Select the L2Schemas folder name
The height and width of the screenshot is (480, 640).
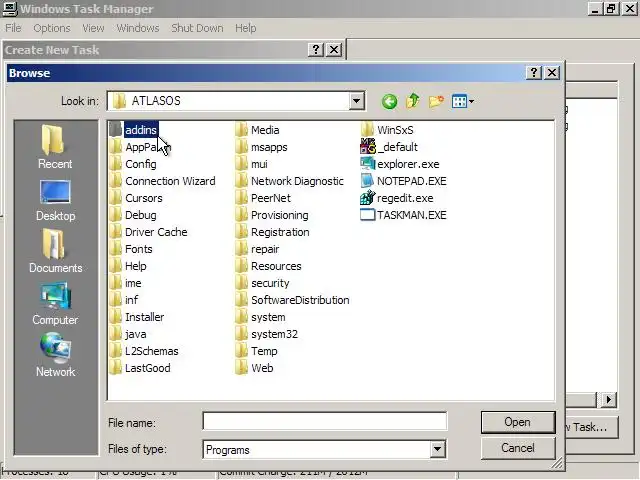pos(152,351)
